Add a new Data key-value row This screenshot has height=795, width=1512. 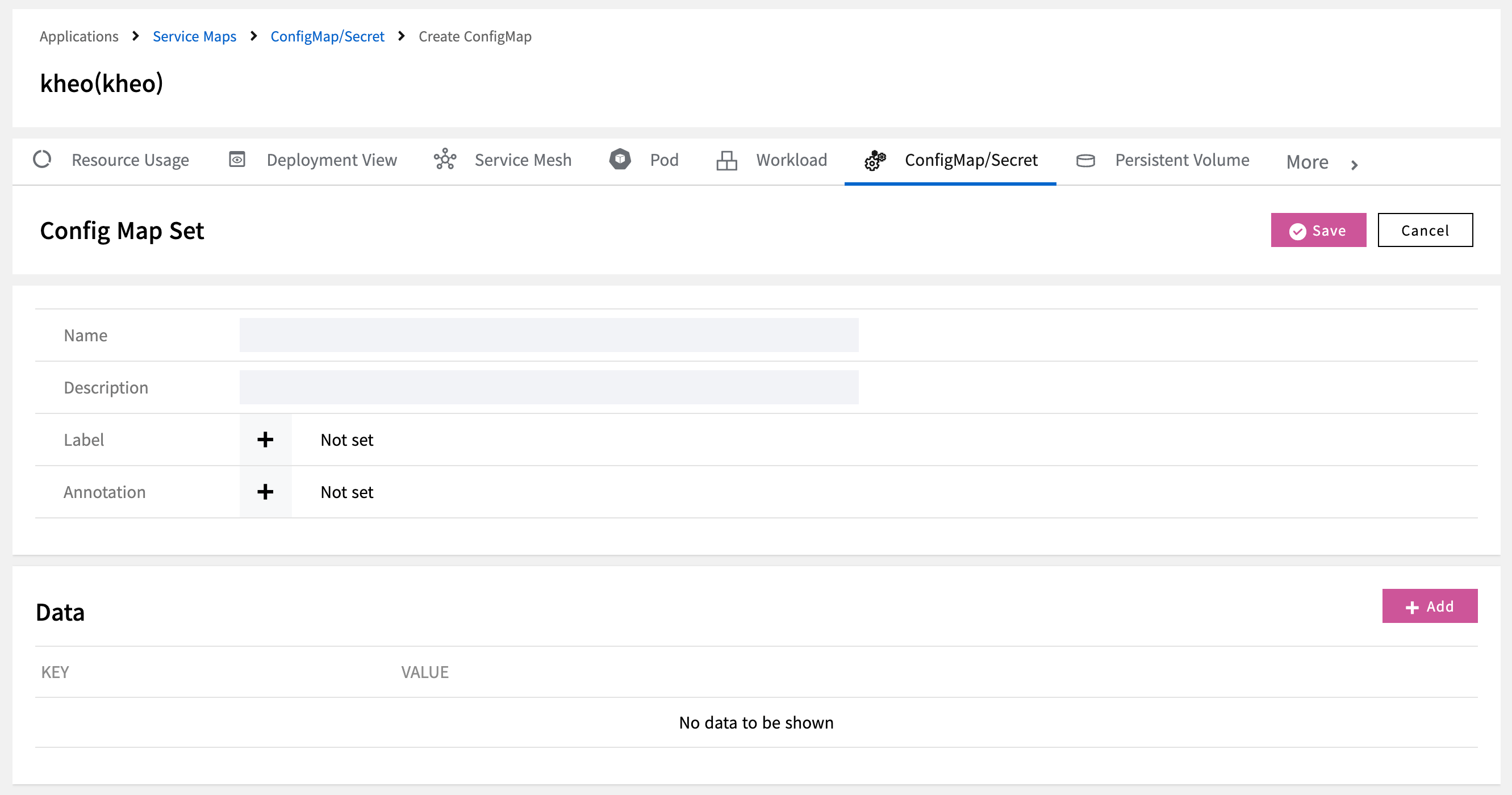coord(1429,606)
